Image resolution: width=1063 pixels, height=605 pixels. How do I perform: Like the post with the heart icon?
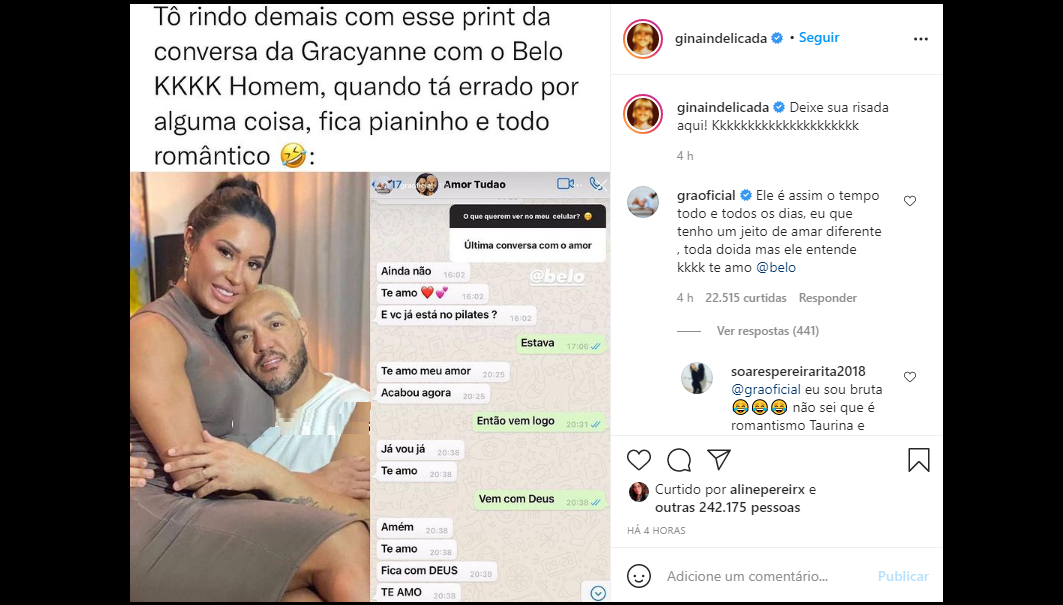pyautogui.click(x=639, y=460)
